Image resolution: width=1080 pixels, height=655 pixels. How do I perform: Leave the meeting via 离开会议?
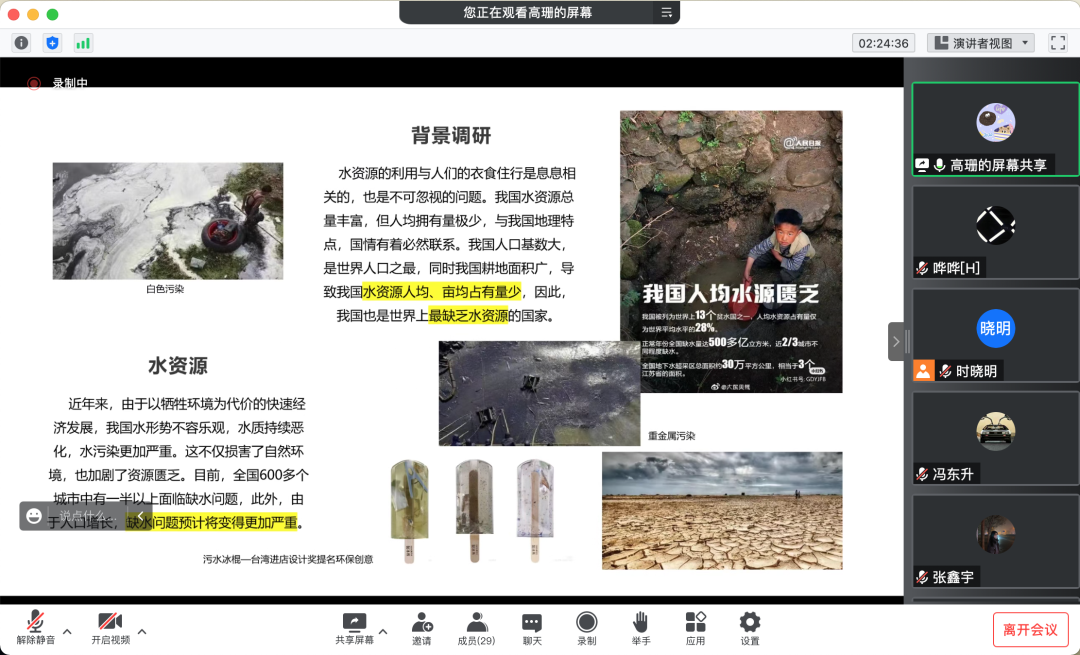1029,629
